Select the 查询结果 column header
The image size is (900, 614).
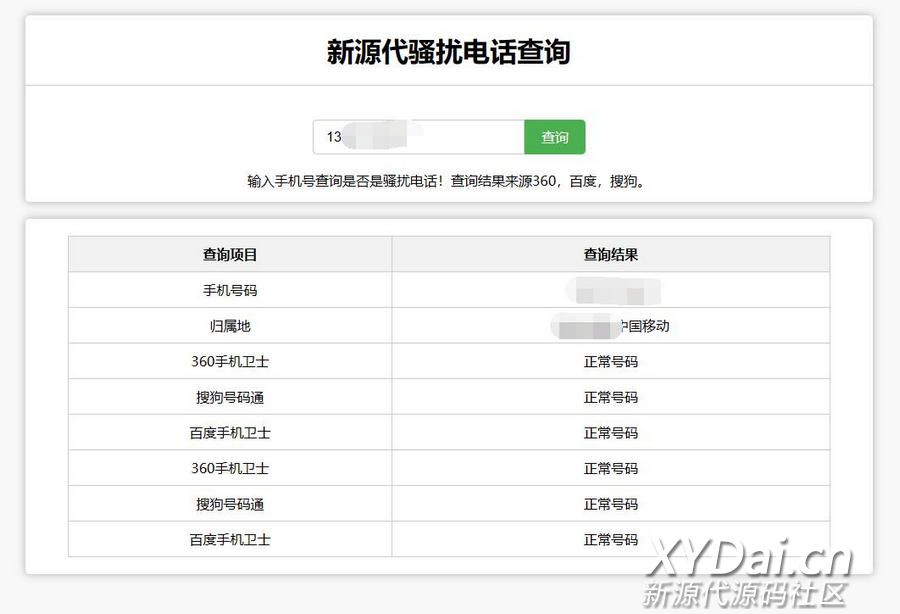click(x=610, y=255)
